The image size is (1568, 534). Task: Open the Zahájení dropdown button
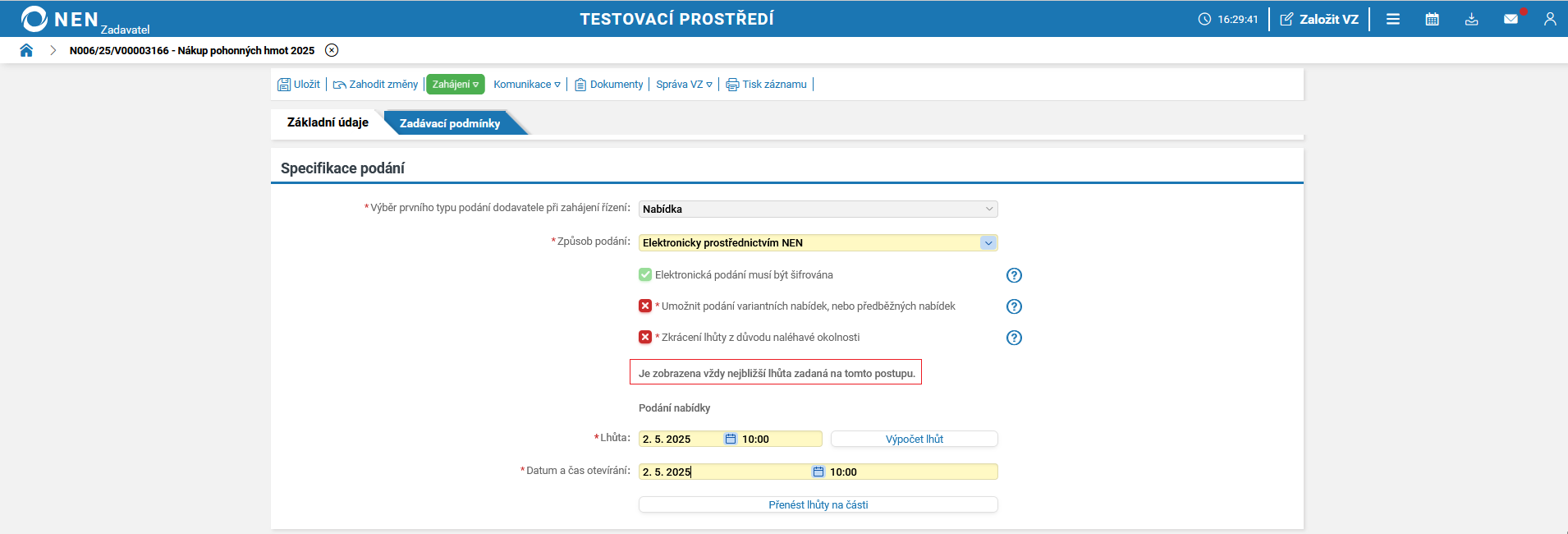pos(456,85)
